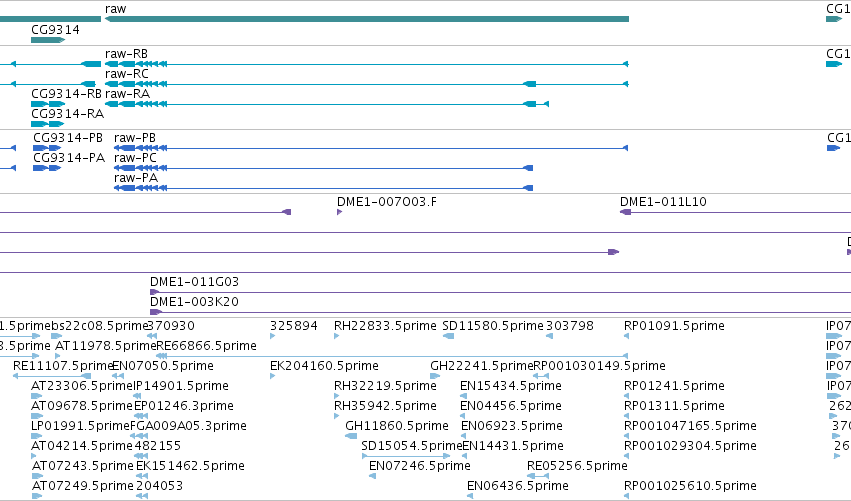Screen dimensions: 851x501
Task: Click the RE66866.5prime EST label
Action: [207, 346]
